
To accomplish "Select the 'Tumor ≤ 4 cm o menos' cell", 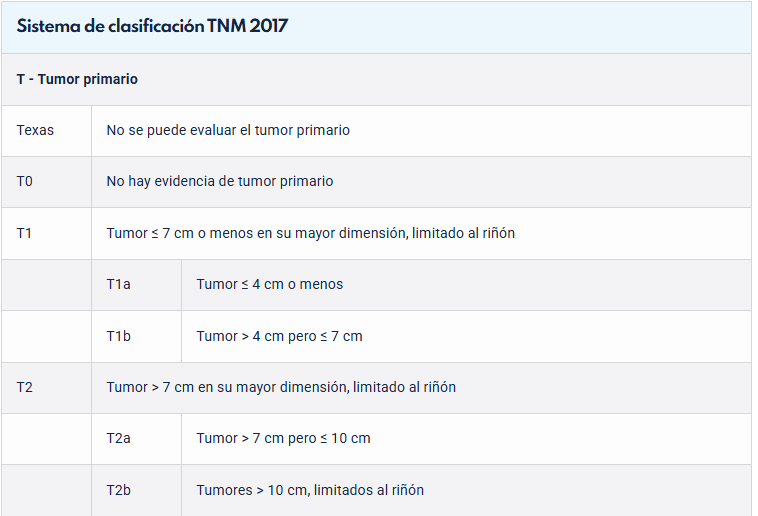I will (x=270, y=284).
